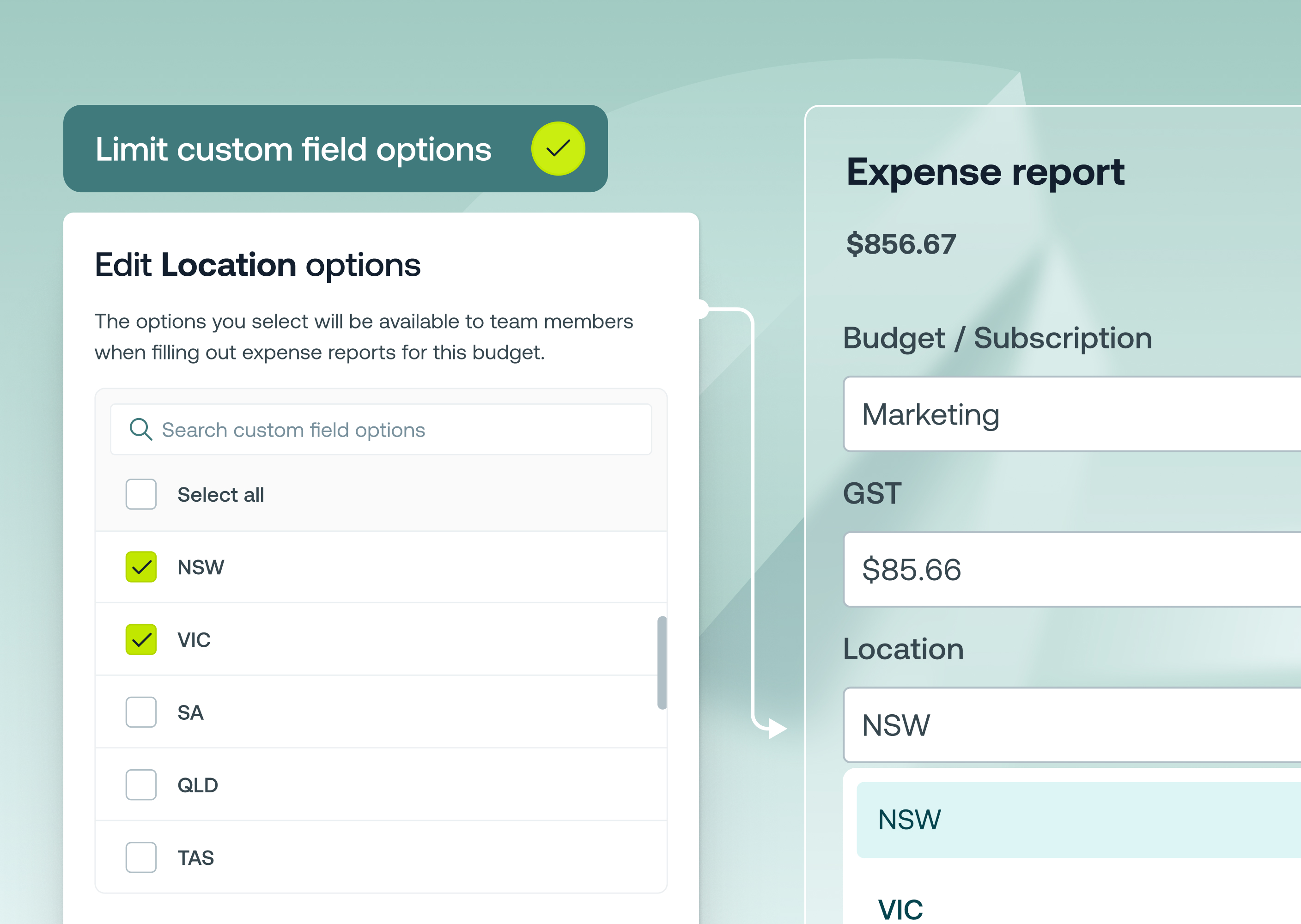The width and height of the screenshot is (1301, 924).
Task: Tick the TAS checkbox
Action: point(141,857)
